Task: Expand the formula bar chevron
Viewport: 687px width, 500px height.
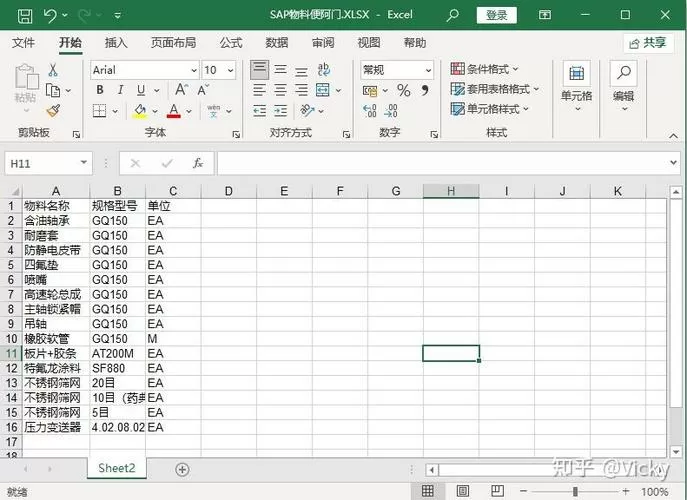Action: (x=673, y=163)
